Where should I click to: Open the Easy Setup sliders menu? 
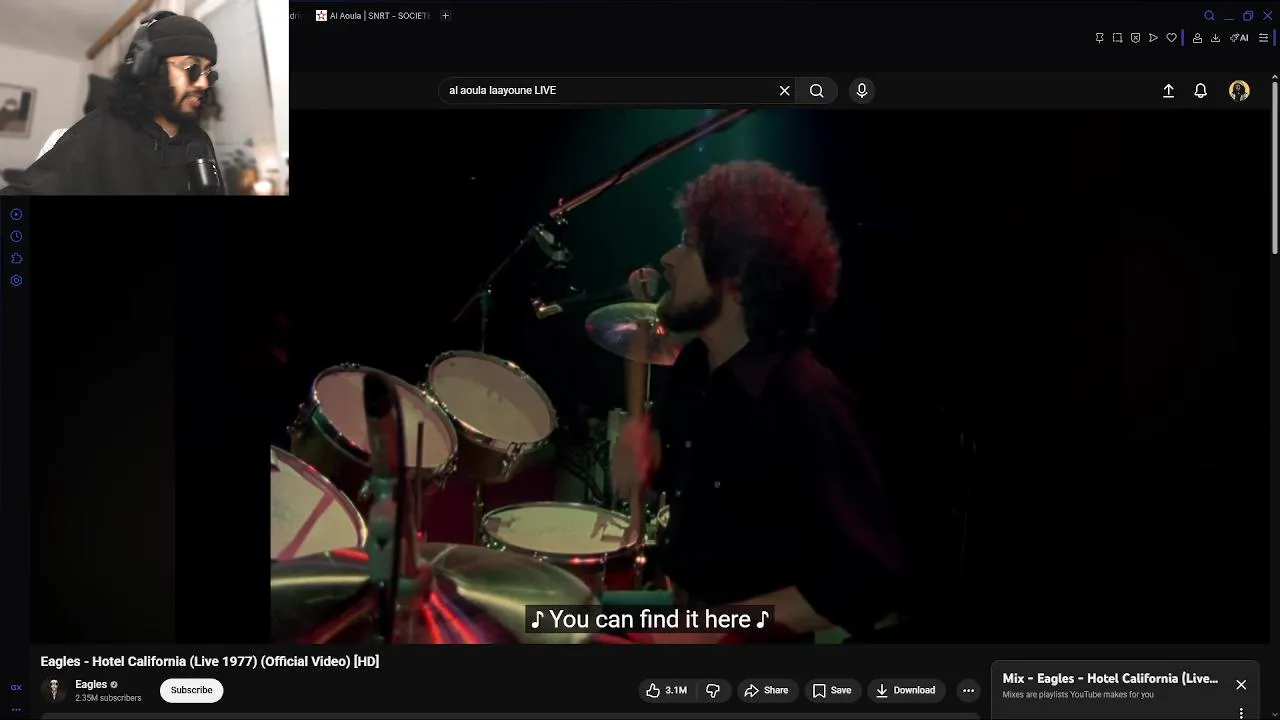1263,38
